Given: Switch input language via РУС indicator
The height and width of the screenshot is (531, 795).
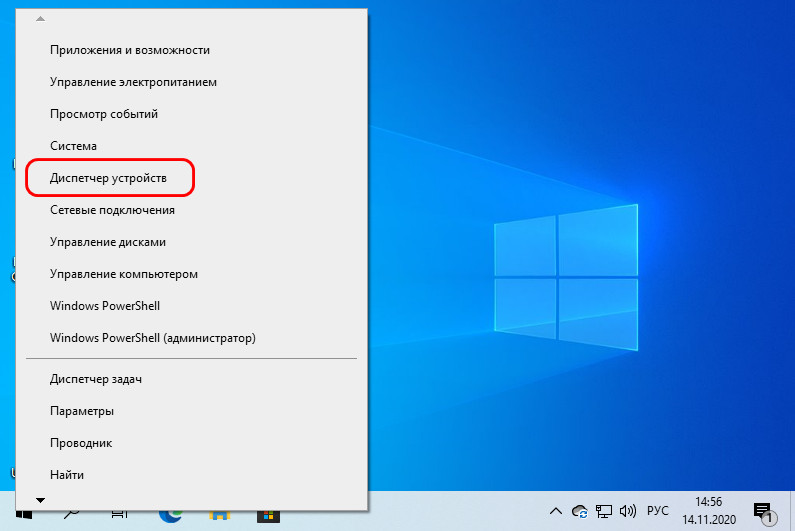Looking at the screenshot, I should [658, 511].
